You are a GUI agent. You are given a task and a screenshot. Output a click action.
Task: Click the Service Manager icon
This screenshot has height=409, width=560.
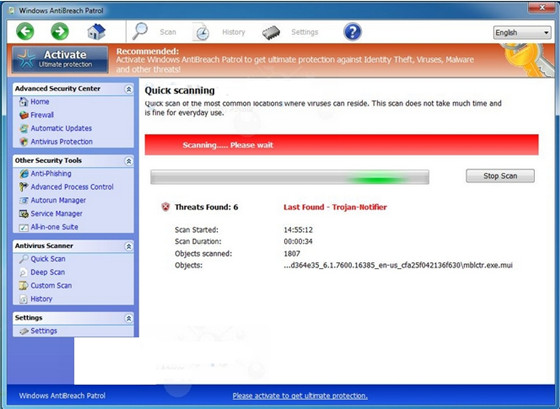[x=24, y=214]
